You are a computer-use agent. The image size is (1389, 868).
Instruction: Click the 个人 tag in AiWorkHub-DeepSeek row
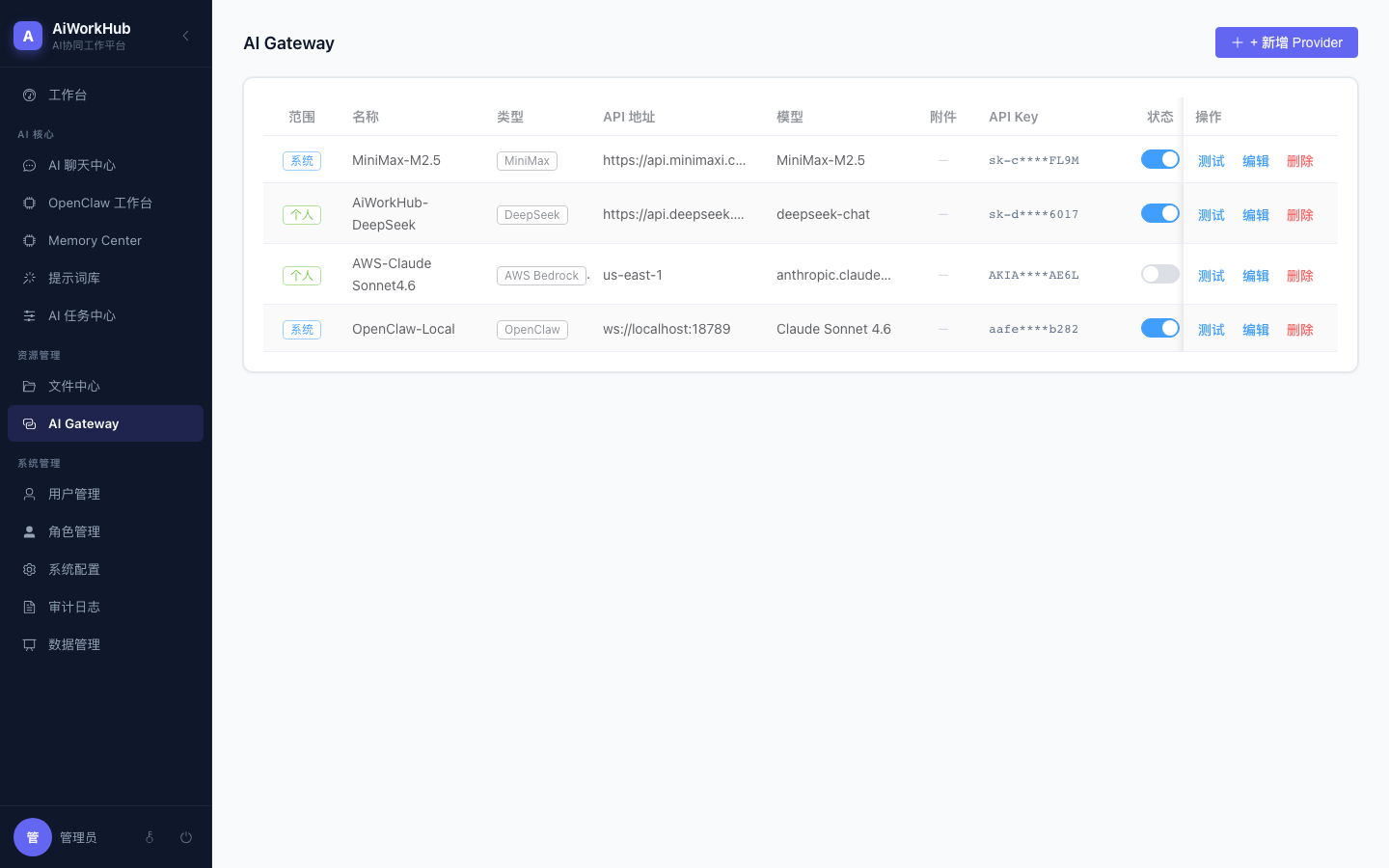tap(302, 215)
